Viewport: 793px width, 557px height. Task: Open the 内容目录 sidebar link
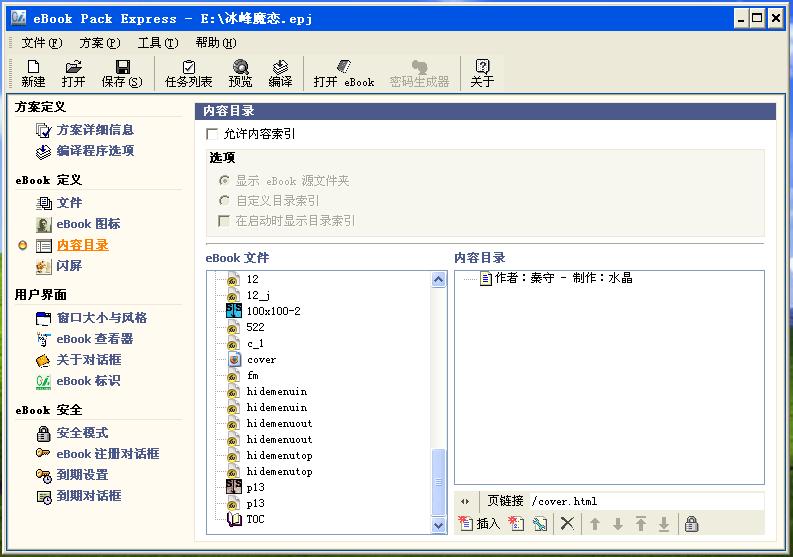point(82,245)
